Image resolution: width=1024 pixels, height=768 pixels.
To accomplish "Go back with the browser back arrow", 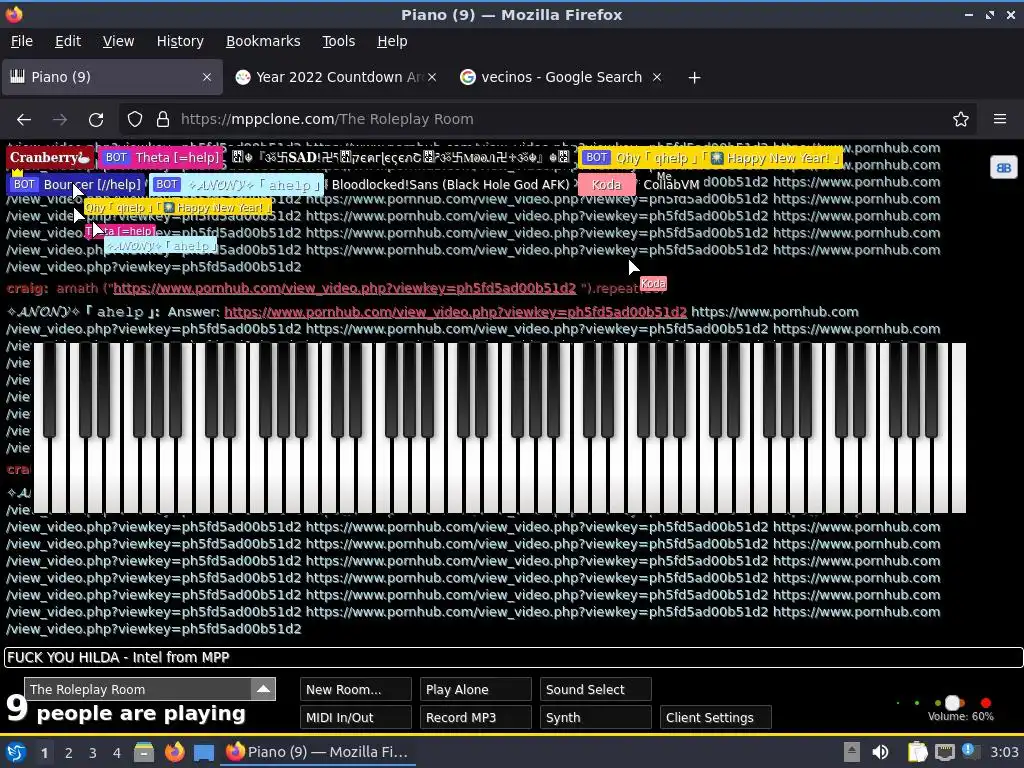I will click(x=24, y=120).
